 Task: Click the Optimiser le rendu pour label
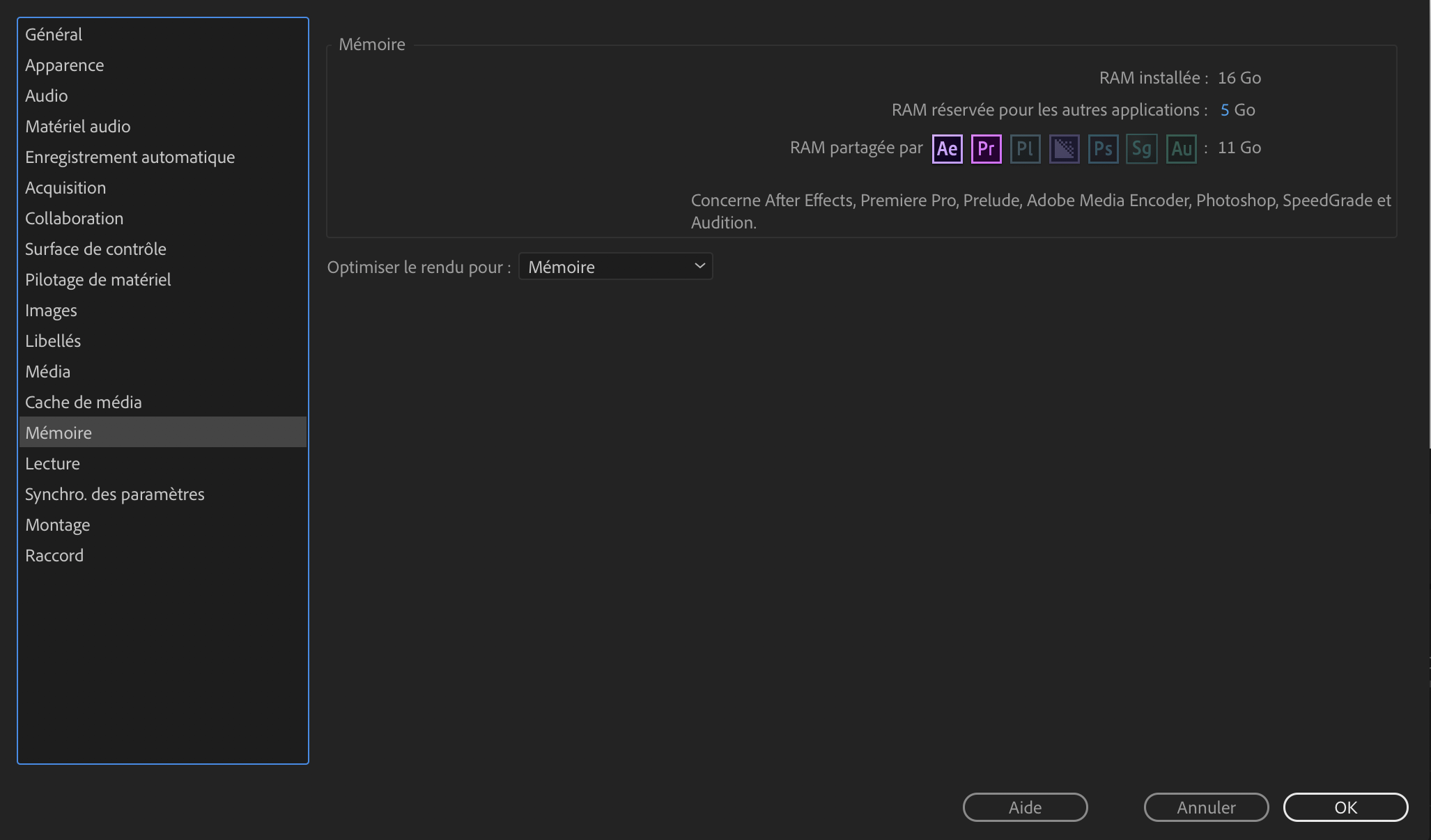419,267
